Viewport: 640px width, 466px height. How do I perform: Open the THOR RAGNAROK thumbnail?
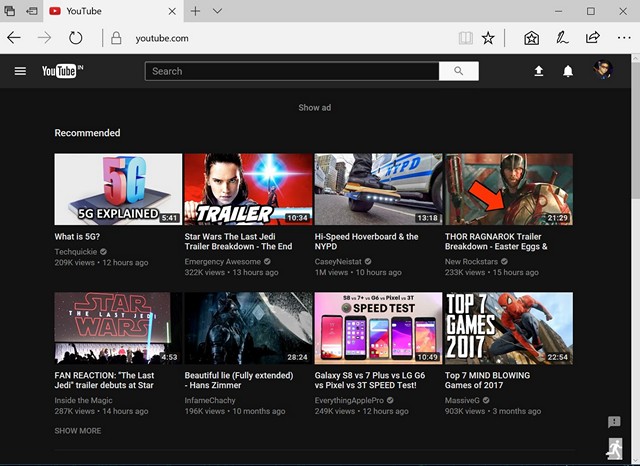click(x=509, y=189)
